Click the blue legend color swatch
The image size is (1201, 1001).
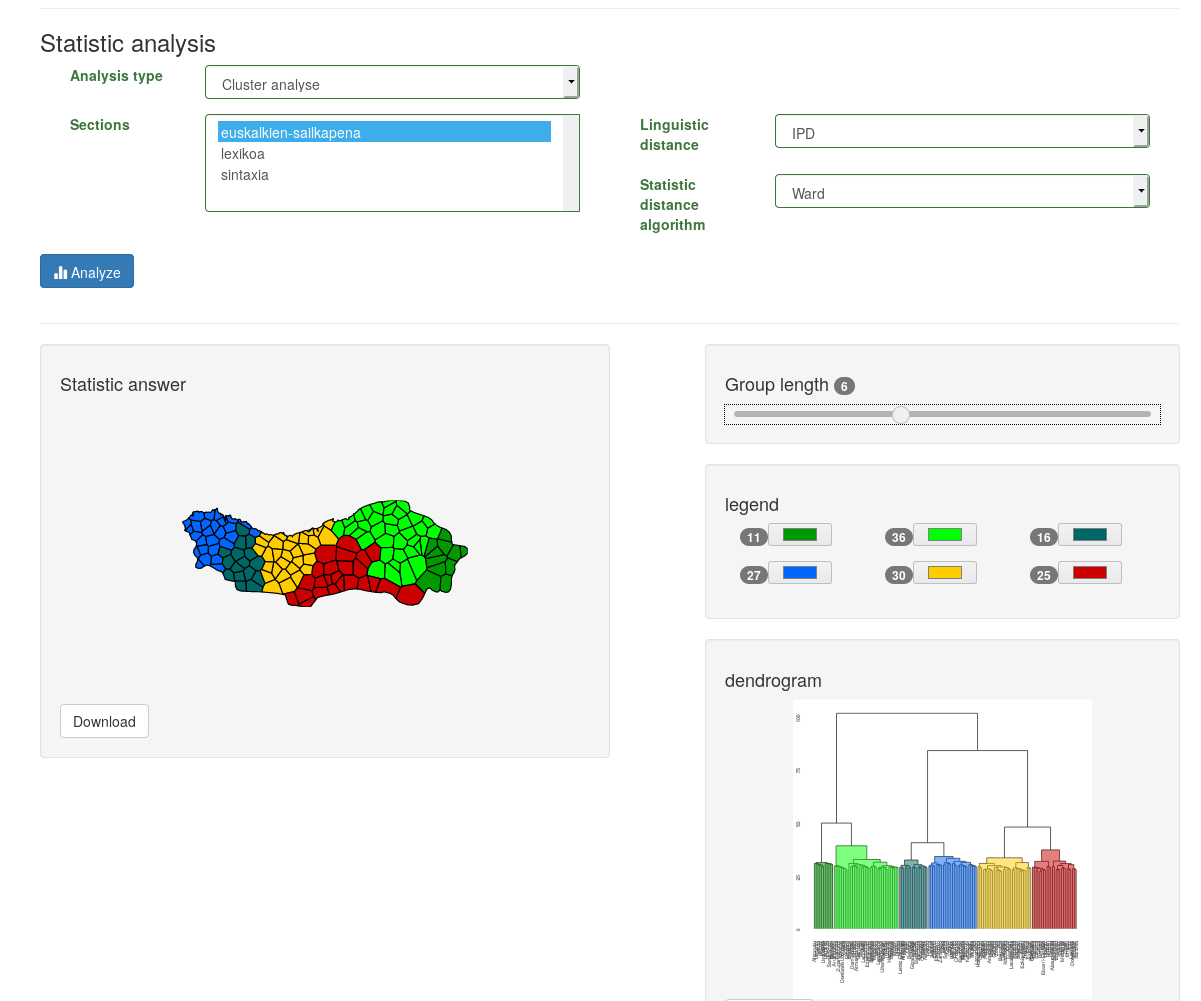click(799, 573)
